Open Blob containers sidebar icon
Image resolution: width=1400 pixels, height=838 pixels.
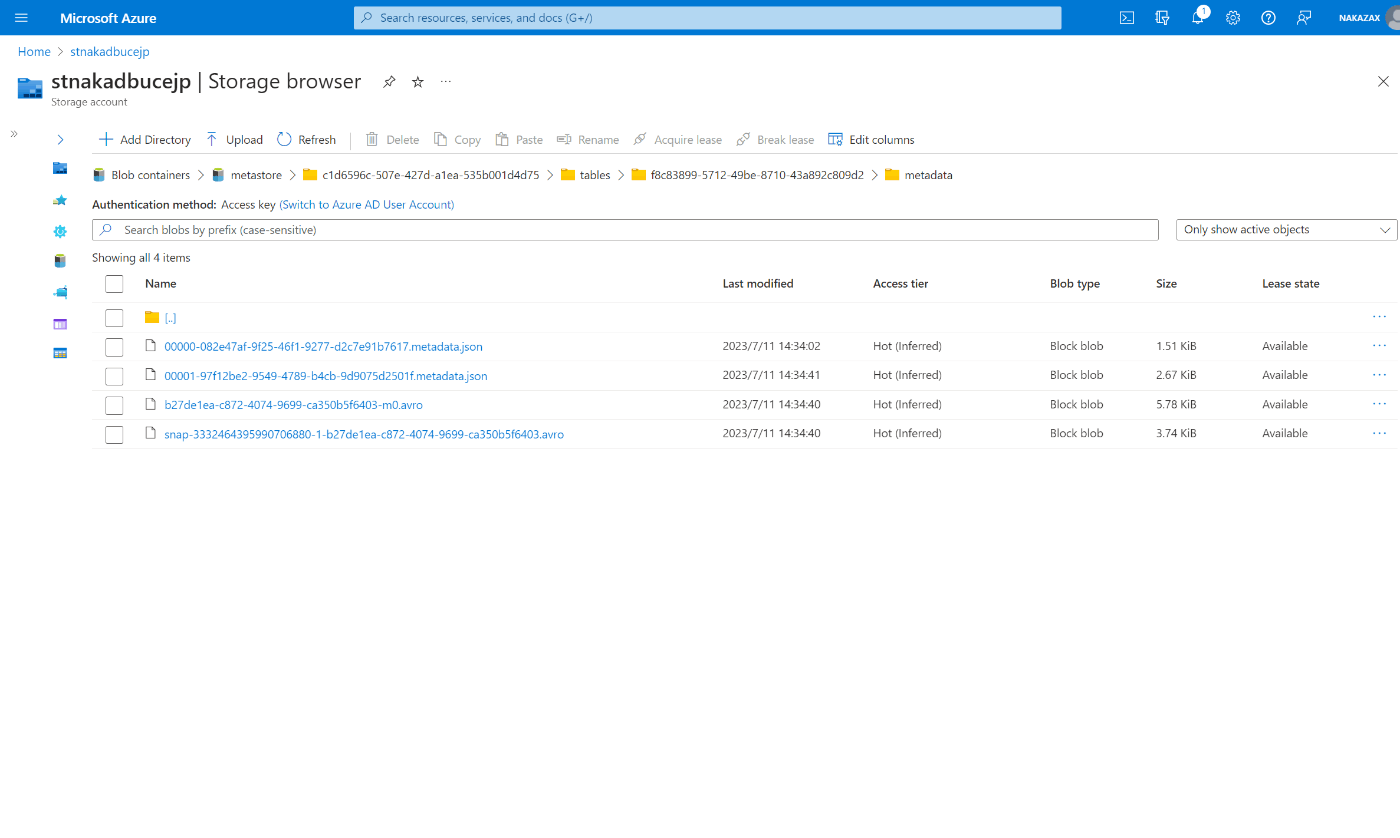pos(60,261)
